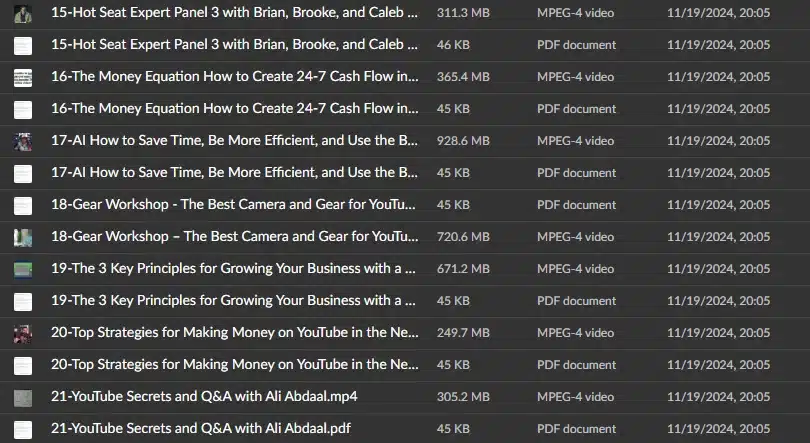Click PDF document type in the 46 KB row

point(577,45)
